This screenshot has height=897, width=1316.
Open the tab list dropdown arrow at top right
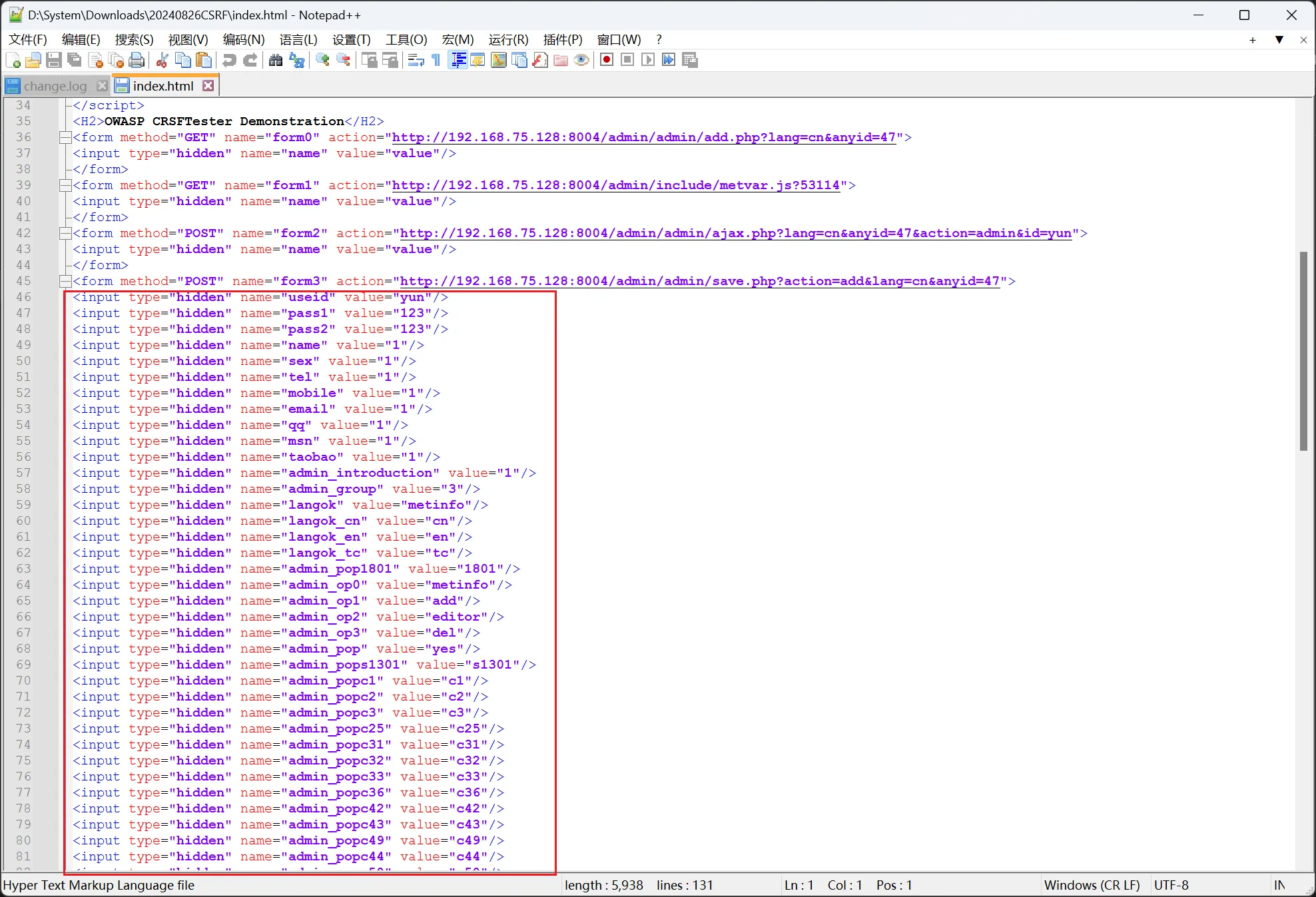click(x=1279, y=40)
